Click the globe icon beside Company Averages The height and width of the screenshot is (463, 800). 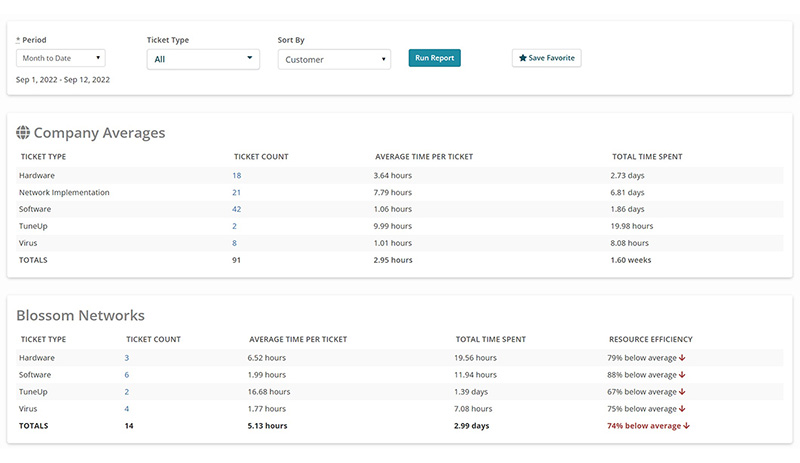point(23,132)
